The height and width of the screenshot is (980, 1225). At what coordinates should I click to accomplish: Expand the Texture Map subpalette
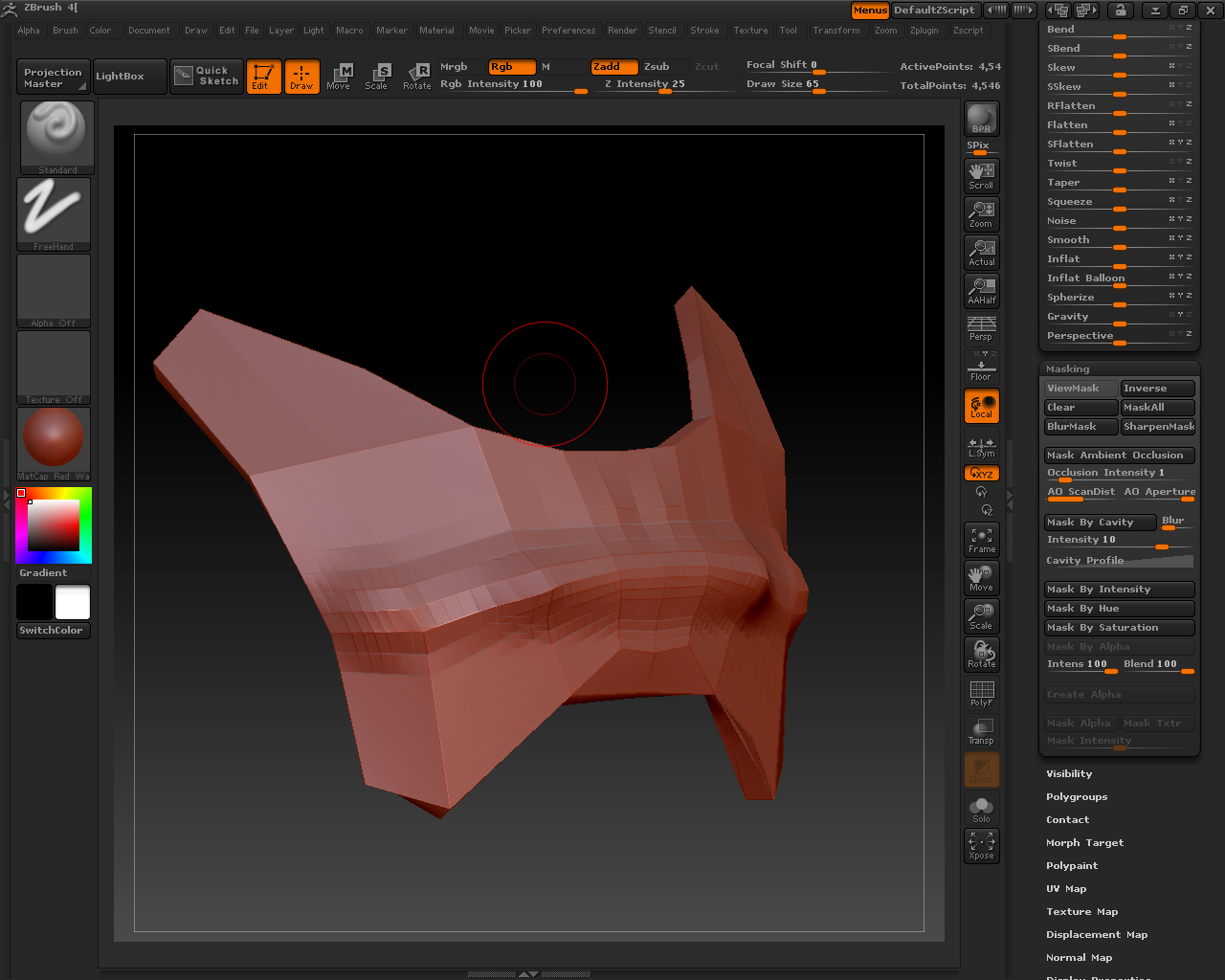[x=1082, y=911]
